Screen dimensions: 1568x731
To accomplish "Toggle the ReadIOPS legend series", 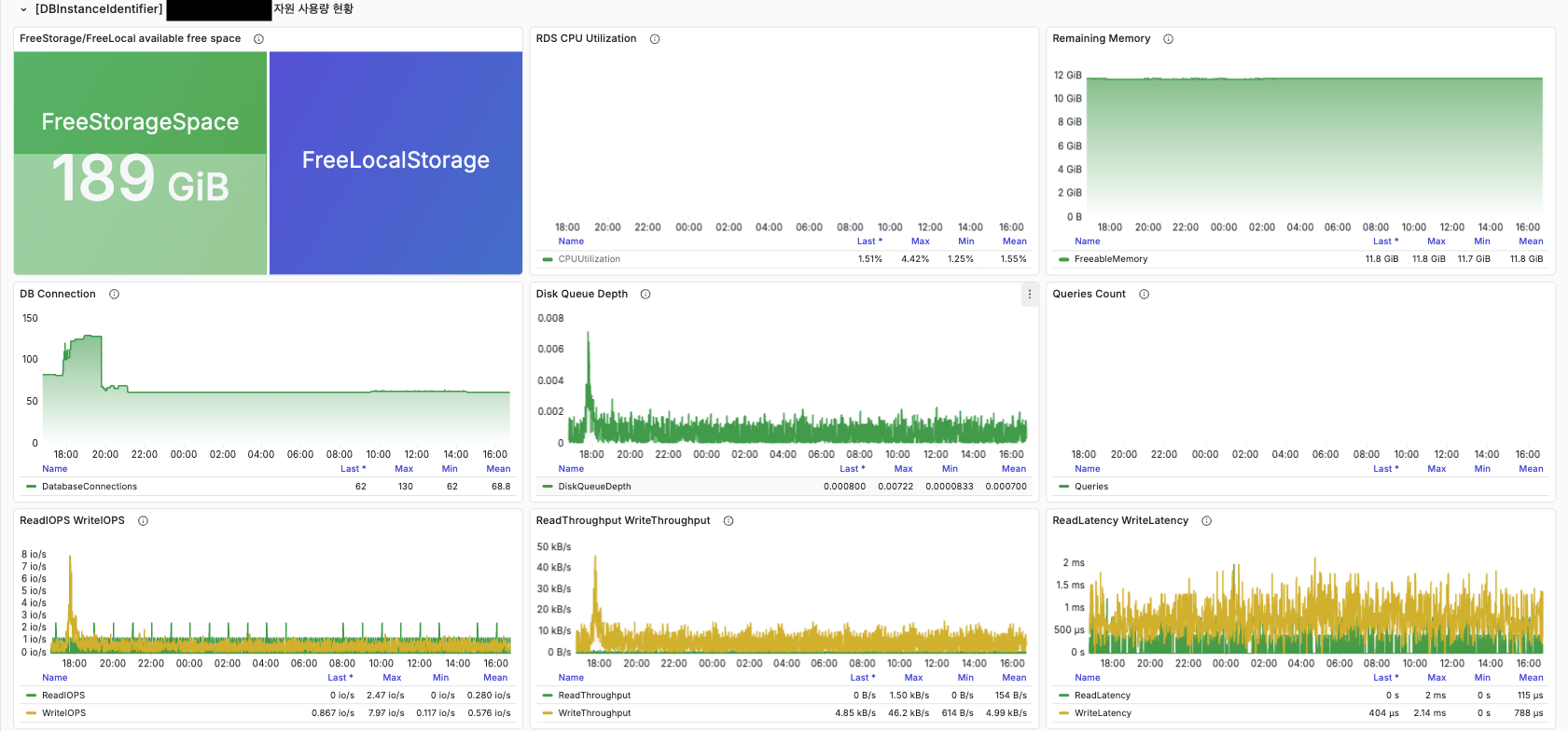I will point(63,696).
